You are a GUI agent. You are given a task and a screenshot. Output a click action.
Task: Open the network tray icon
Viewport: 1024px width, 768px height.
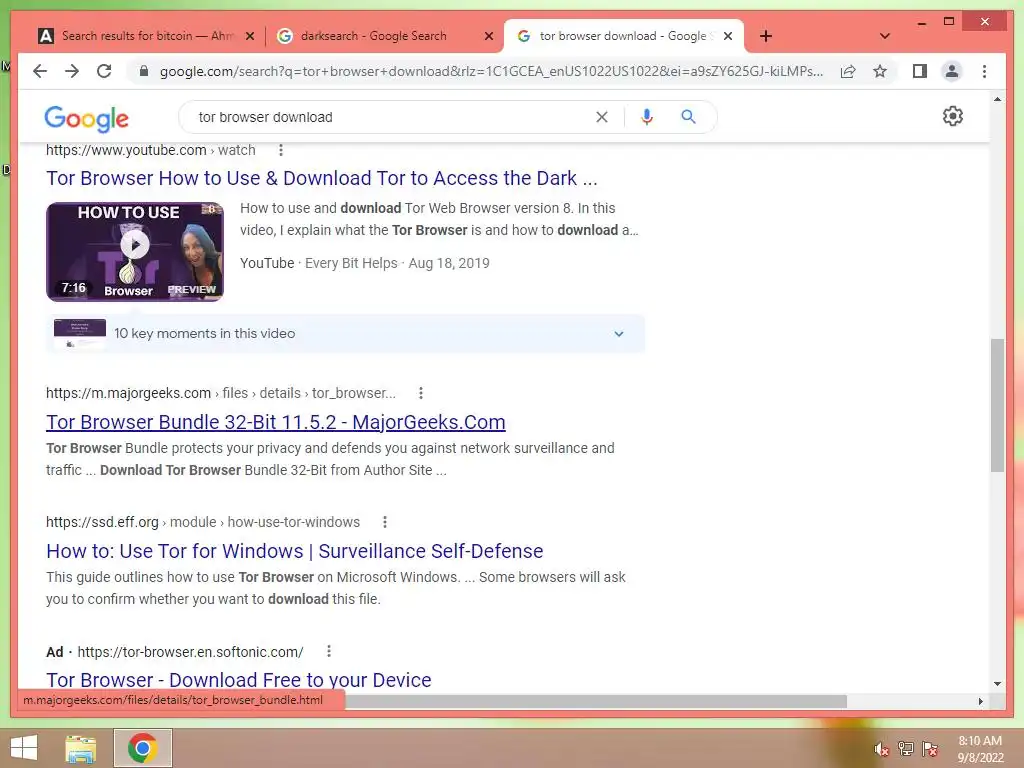pyautogui.click(x=906, y=748)
